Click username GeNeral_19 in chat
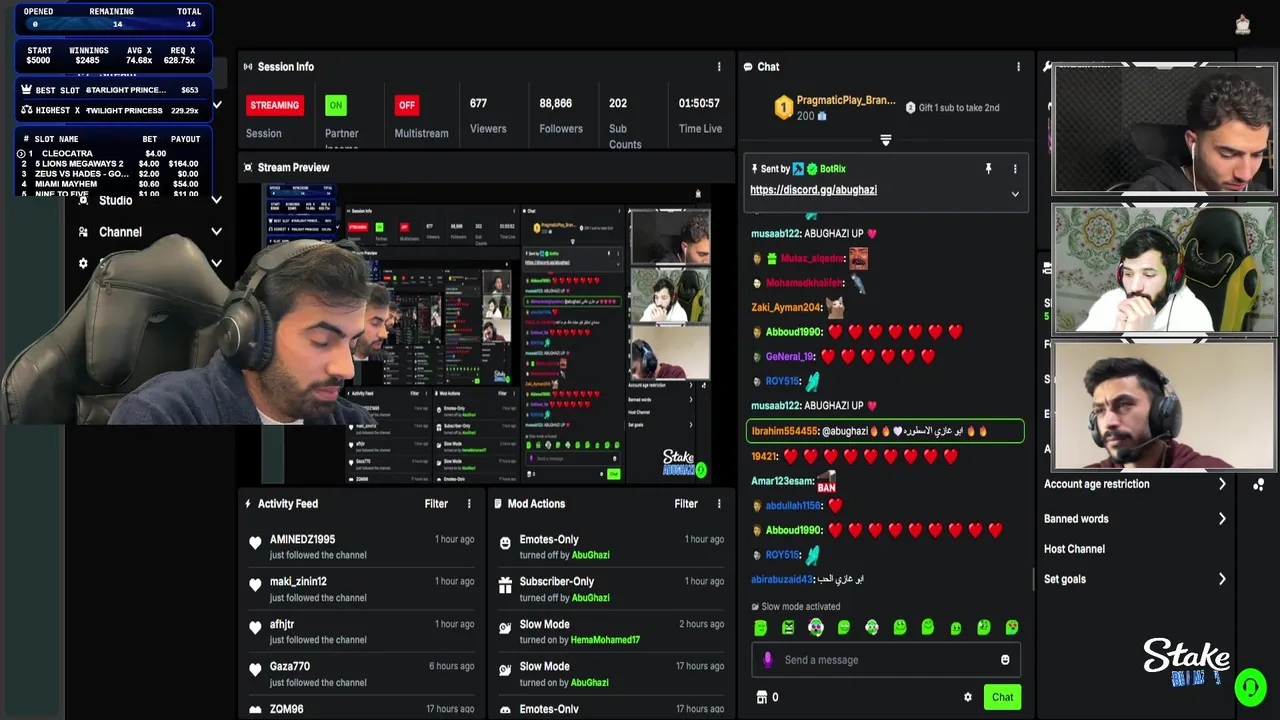The image size is (1280, 720). (790, 356)
